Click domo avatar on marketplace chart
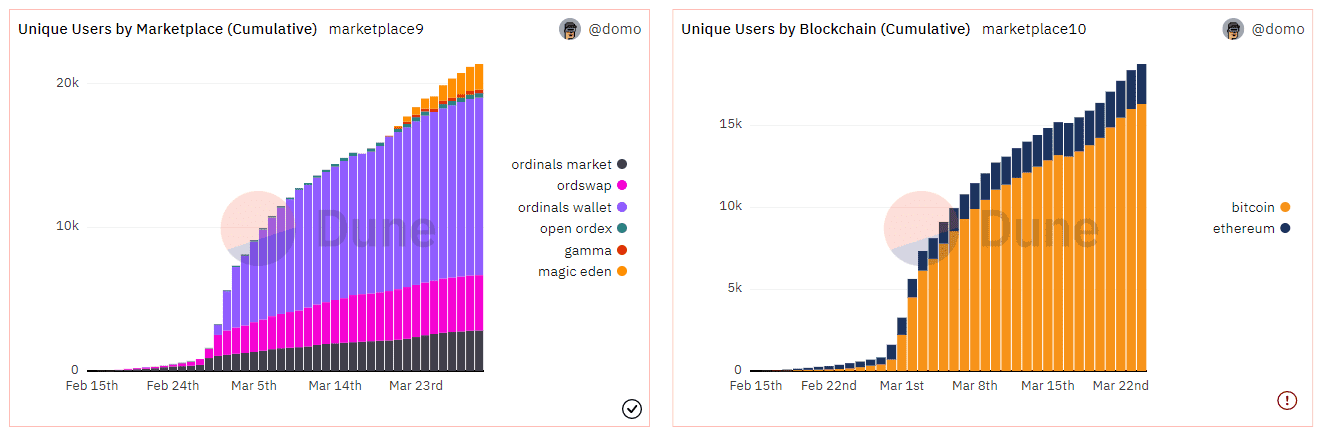The image size is (1319, 434). click(570, 29)
